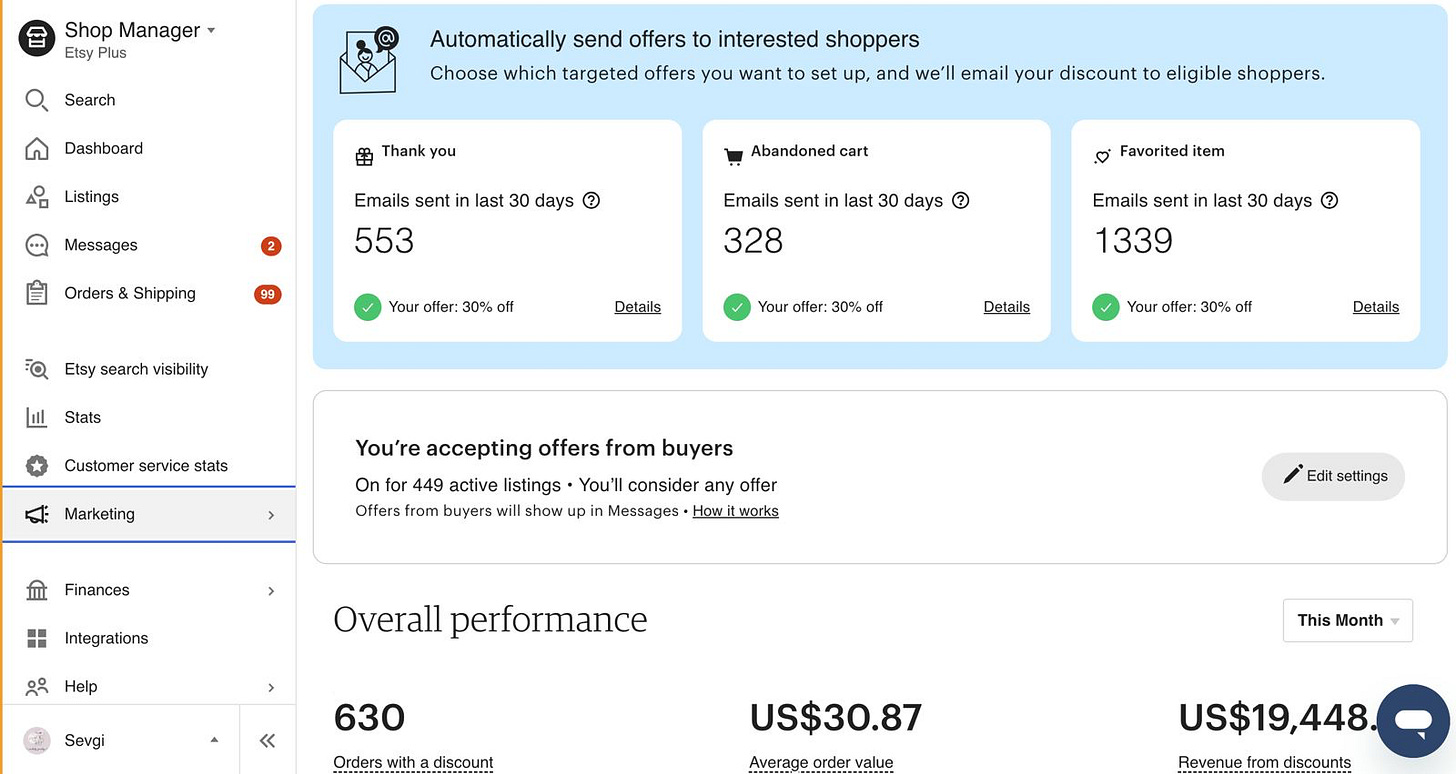Click the Etsy search visibility icon

(x=37, y=370)
